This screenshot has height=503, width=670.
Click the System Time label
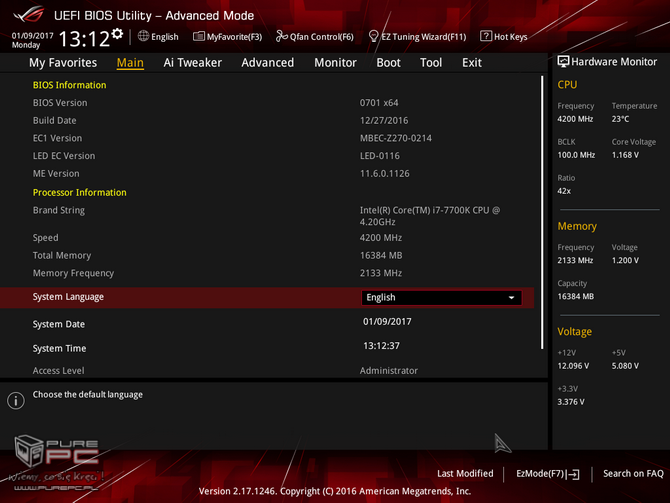tap(59, 348)
